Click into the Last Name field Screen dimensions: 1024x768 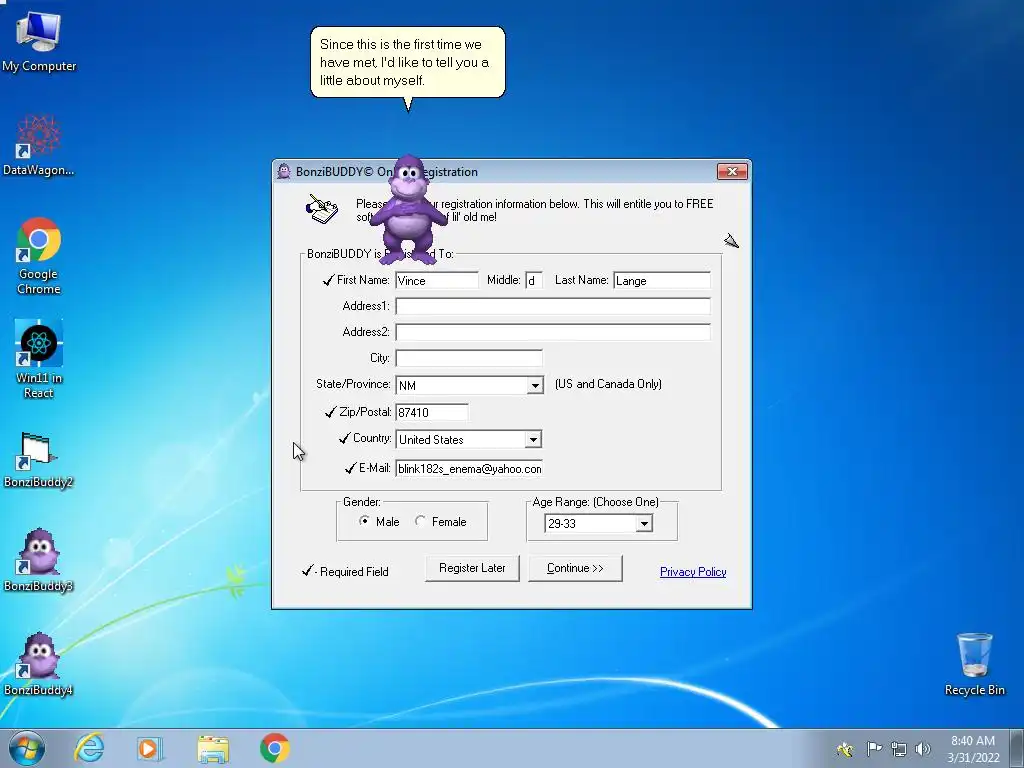tap(662, 281)
